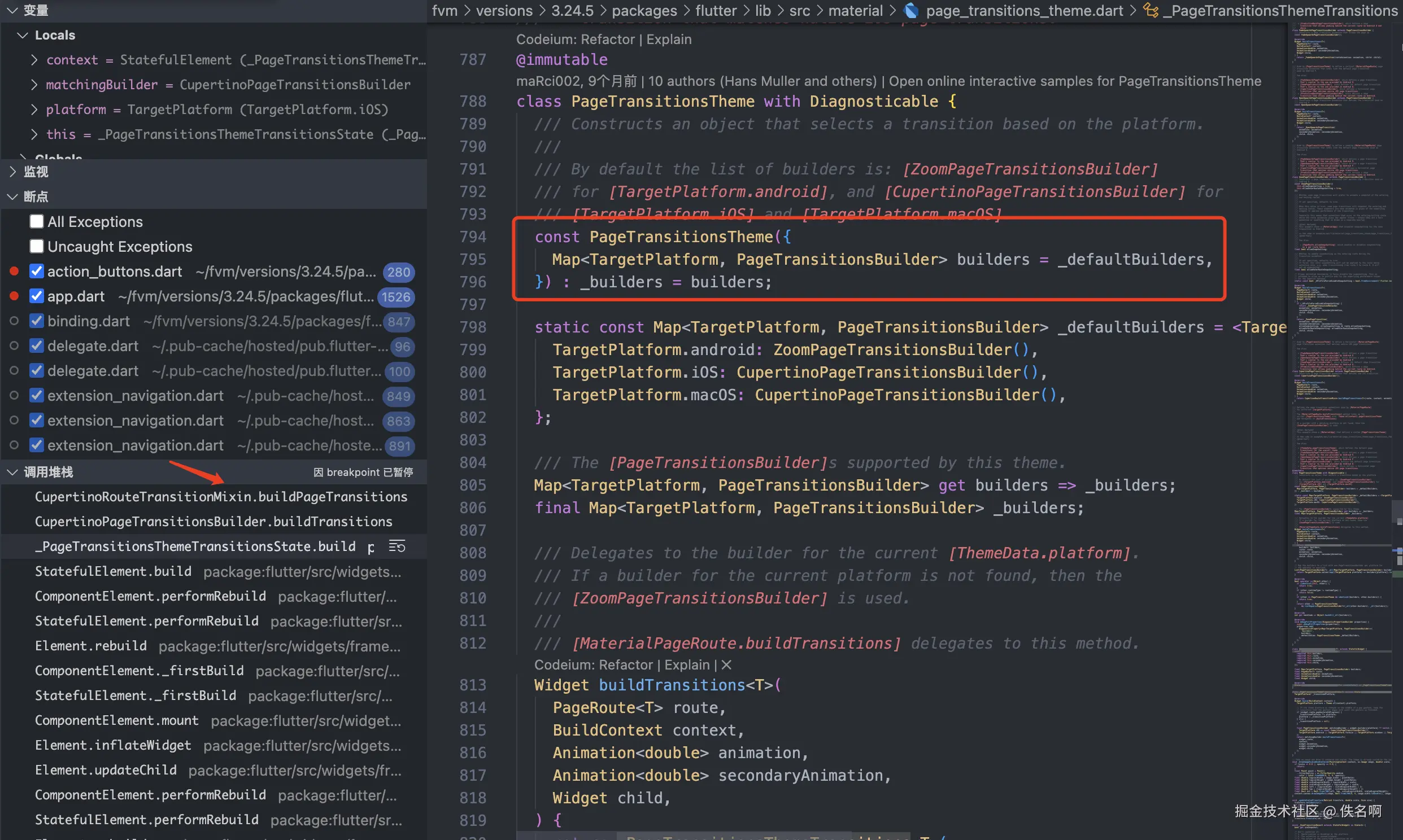Enable the Uncaught Exceptions checkbox

click(x=37, y=246)
